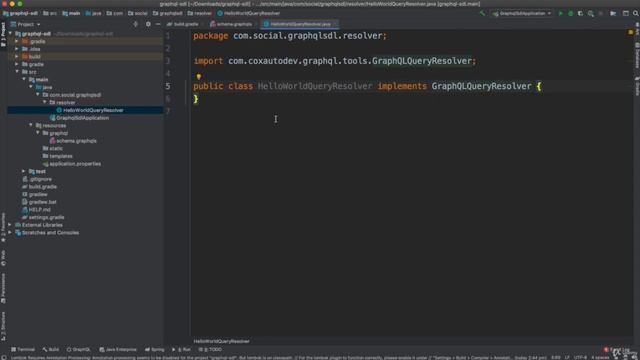Viewport: 640px width, 360px height.
Task: Open the Java Enterprise tool window
Action: click(x=118, y=349)
